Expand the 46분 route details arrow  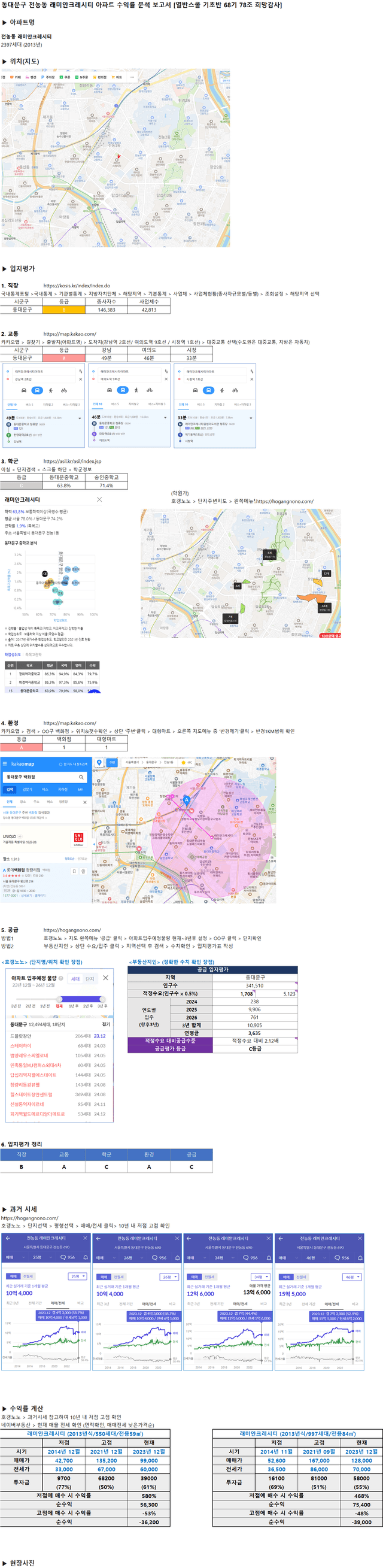coord(166,417)
